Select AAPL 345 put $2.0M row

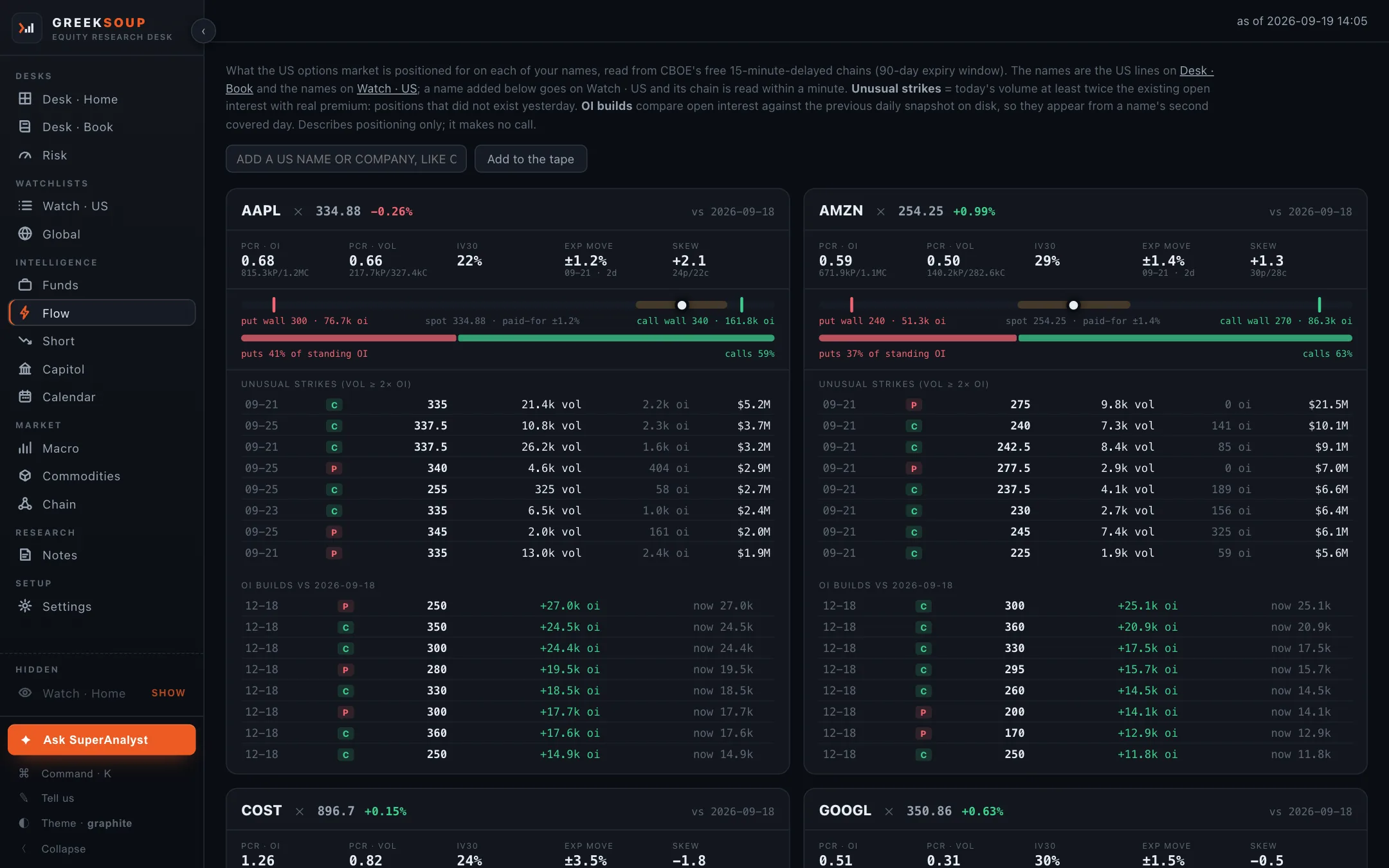507,532
